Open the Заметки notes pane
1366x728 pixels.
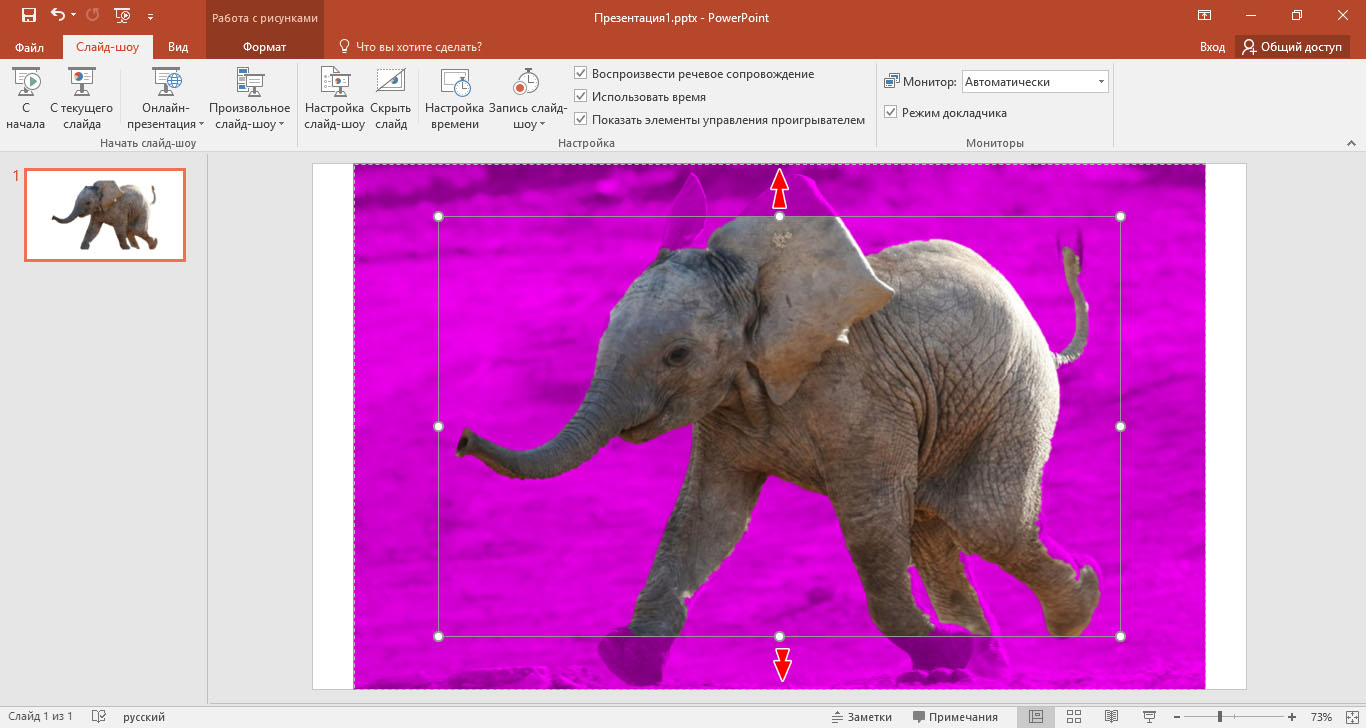[x=861, y=717]
